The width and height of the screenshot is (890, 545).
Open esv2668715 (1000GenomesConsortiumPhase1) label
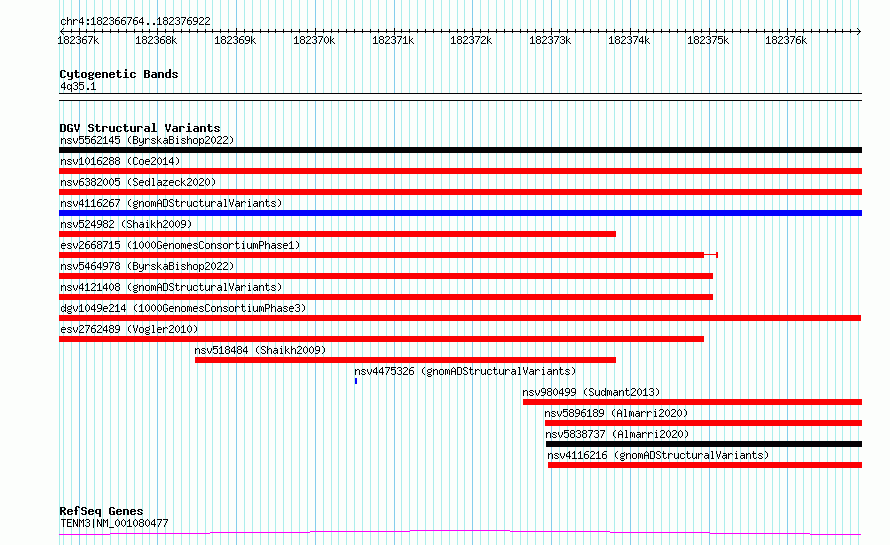coord(180,245)
